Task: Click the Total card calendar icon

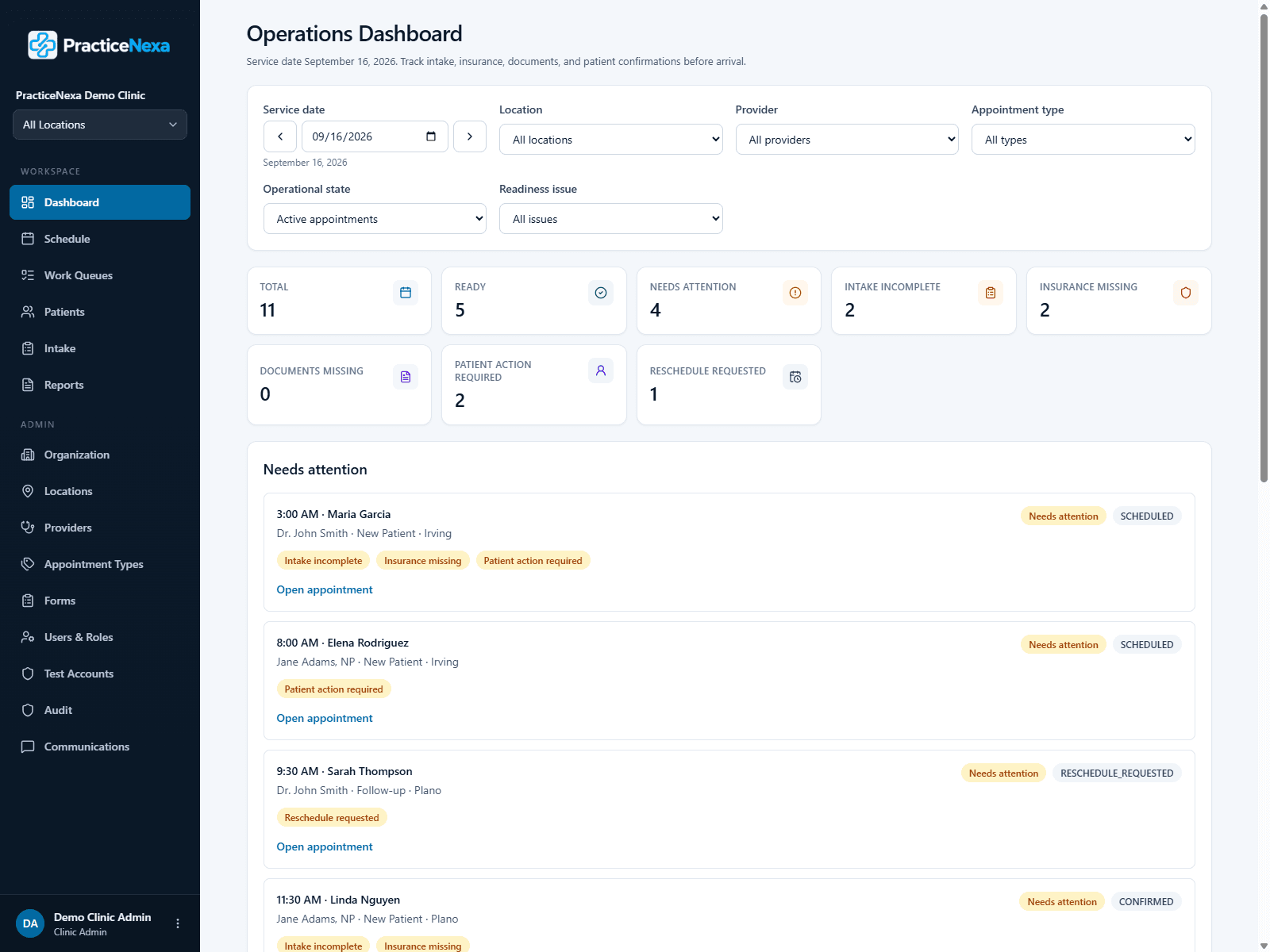Action: 406,293
